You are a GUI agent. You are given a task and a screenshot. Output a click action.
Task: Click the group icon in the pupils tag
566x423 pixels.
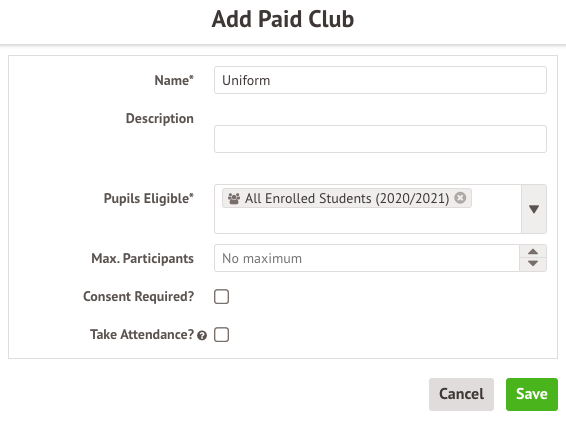pos(234,198)
